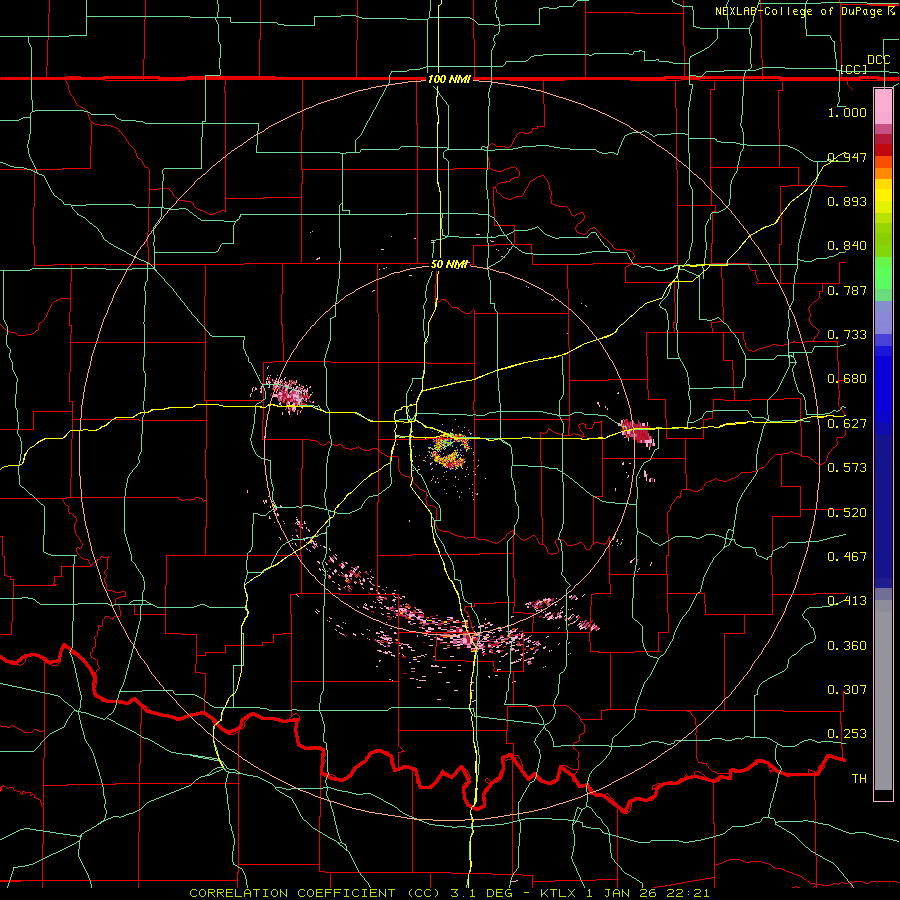Click the [CC] label above the color scale
Viewport: 900px width, 900px height.
(x=854, y=69)
